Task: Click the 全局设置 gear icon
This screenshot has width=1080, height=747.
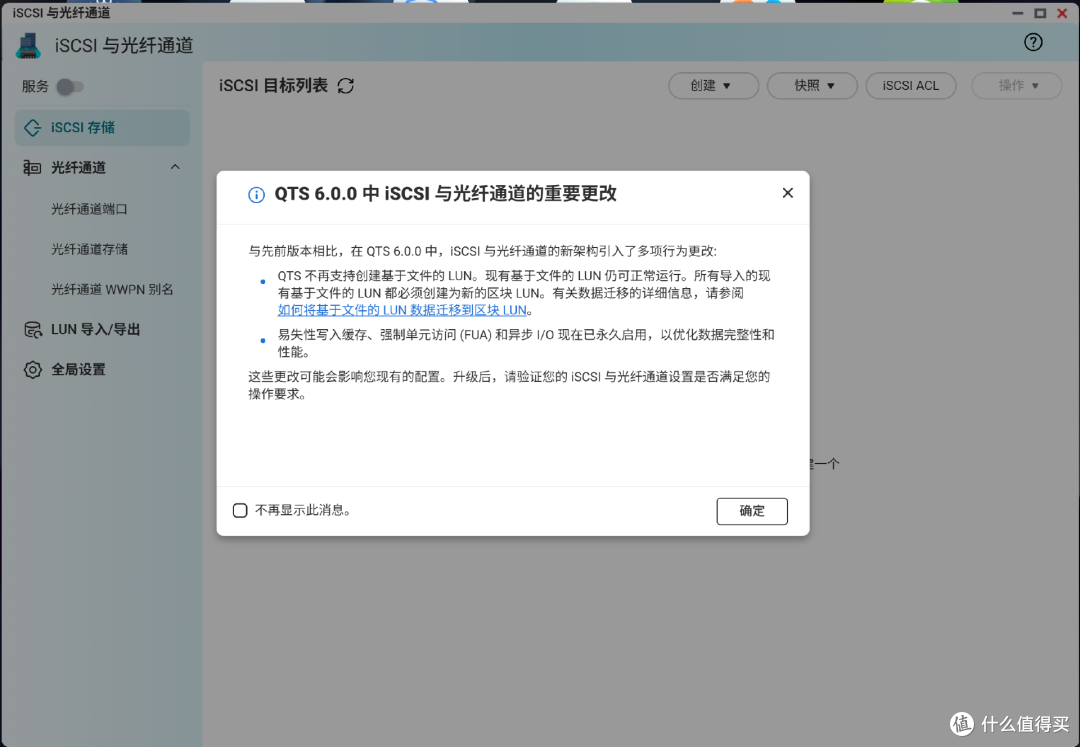Action: point(32,370)
